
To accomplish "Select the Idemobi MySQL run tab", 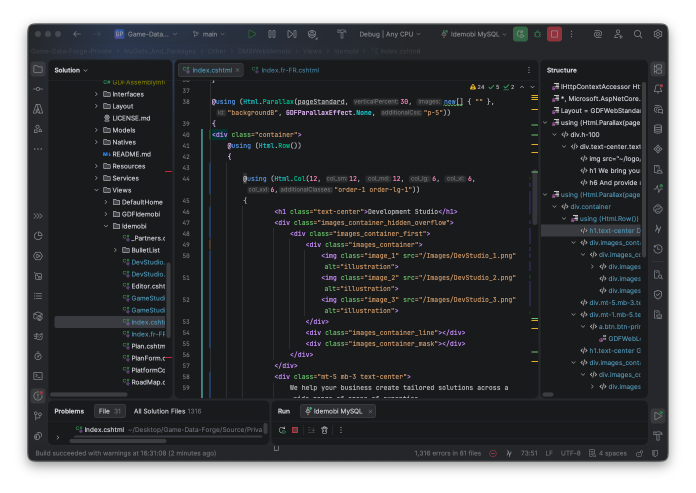I will click(x=338, y=411).
